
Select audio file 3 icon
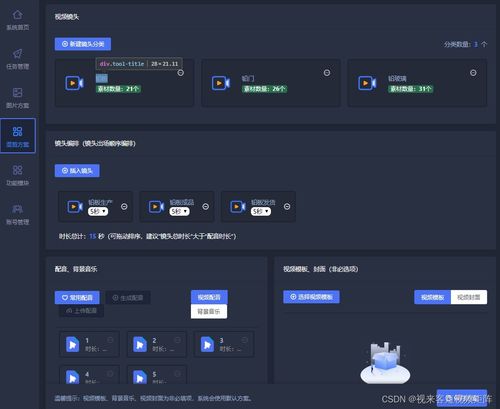(x=207, y=344)
